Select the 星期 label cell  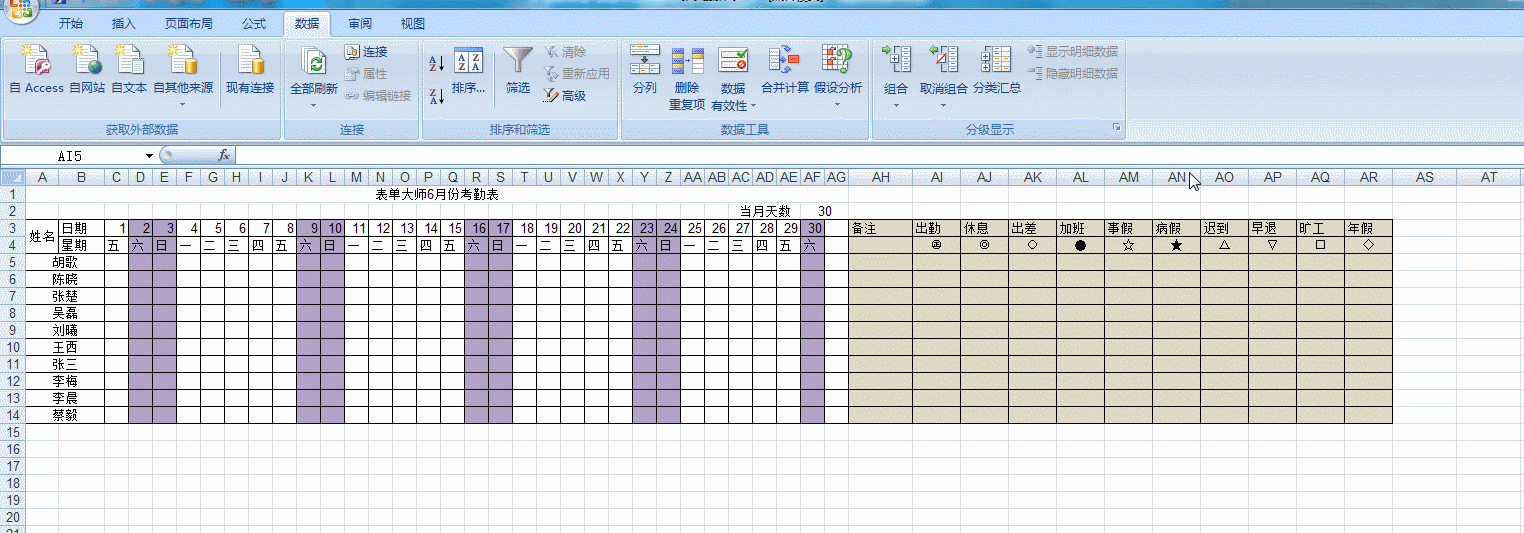(x=81, y=245)
